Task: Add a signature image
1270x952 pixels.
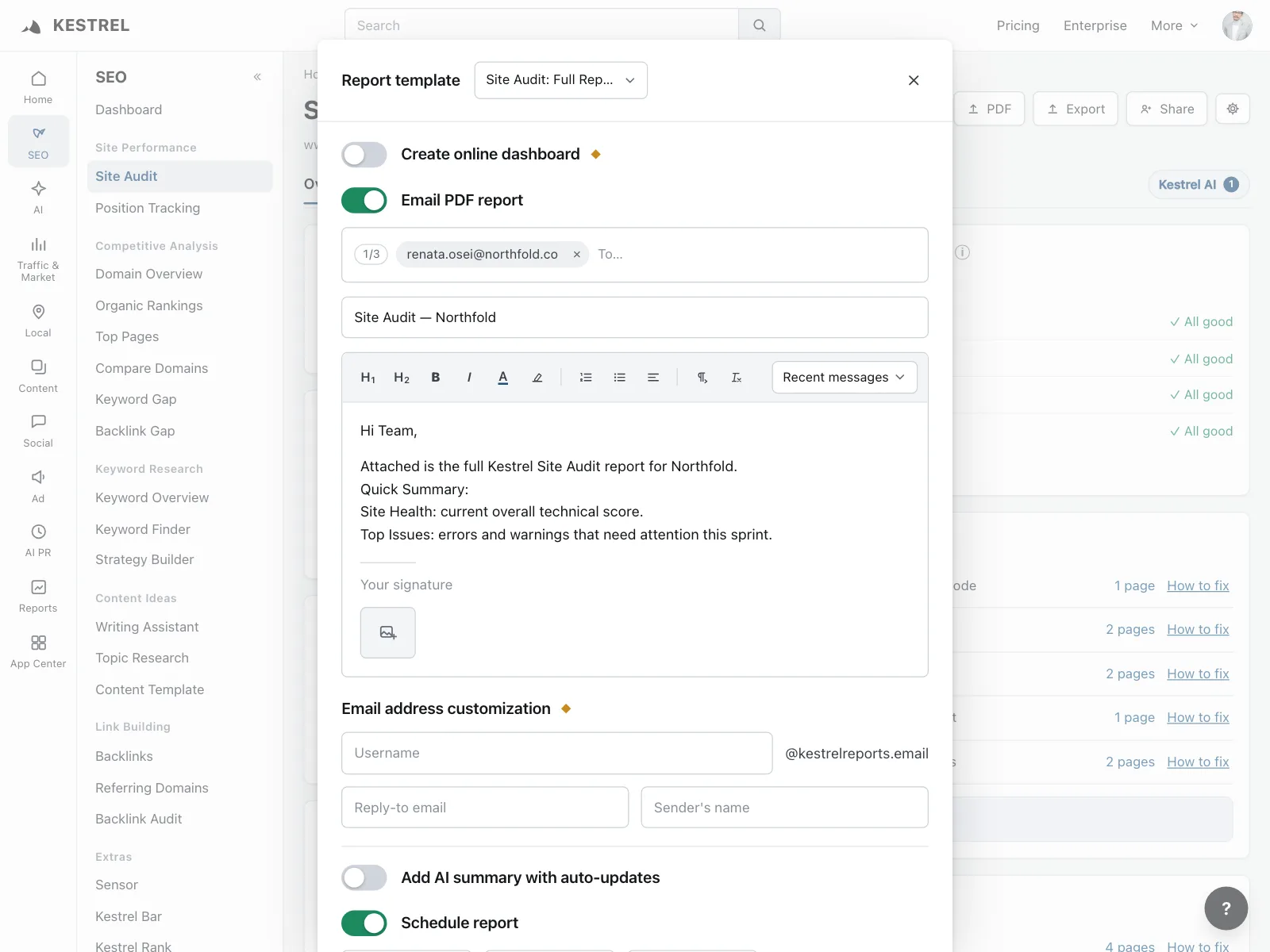Action: pyautogui.click(x=388, y=632)
